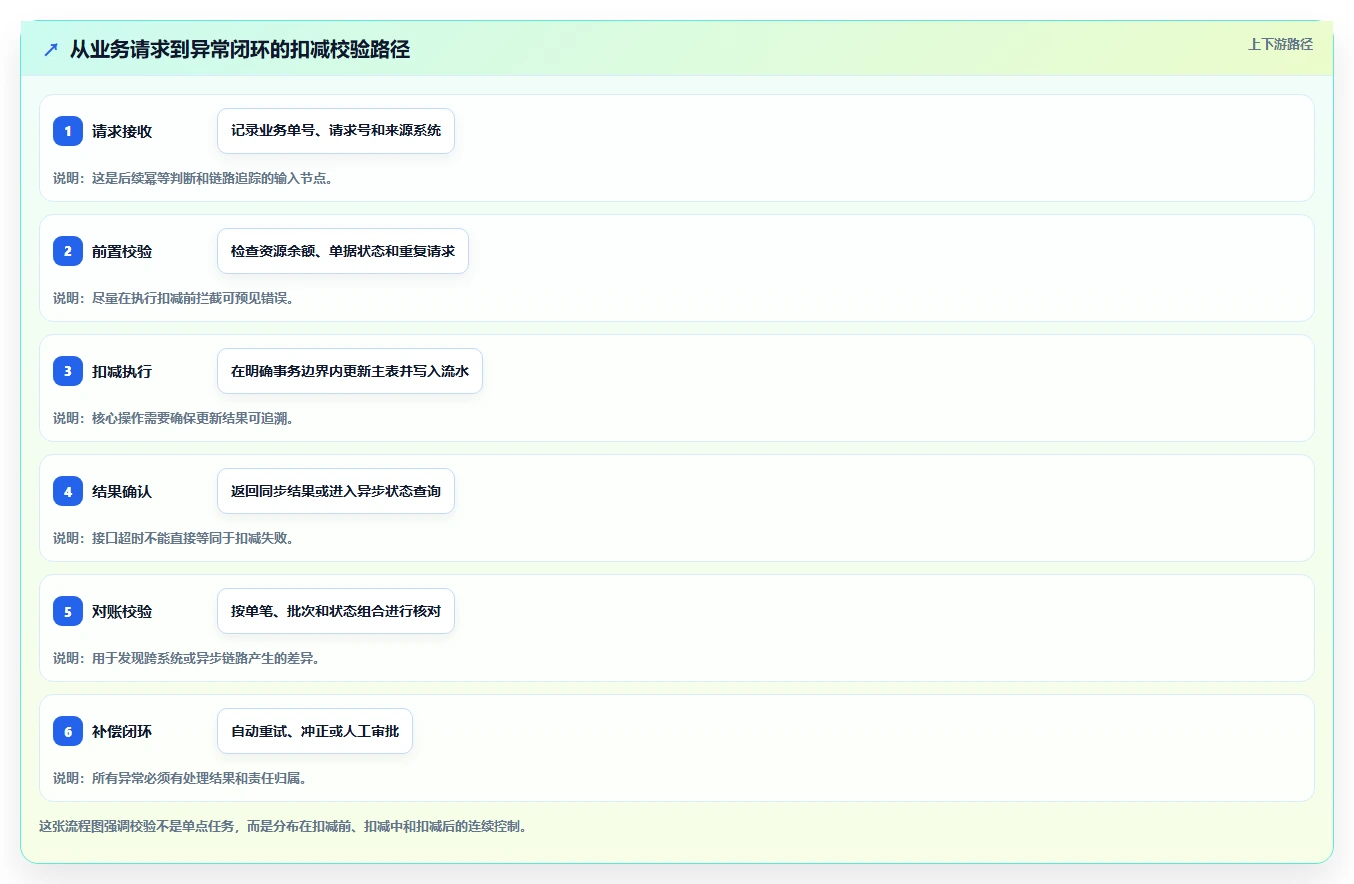Click the 返回同步结果或进入异步状态查询 box
The image size is (1354, 884).
336,491
